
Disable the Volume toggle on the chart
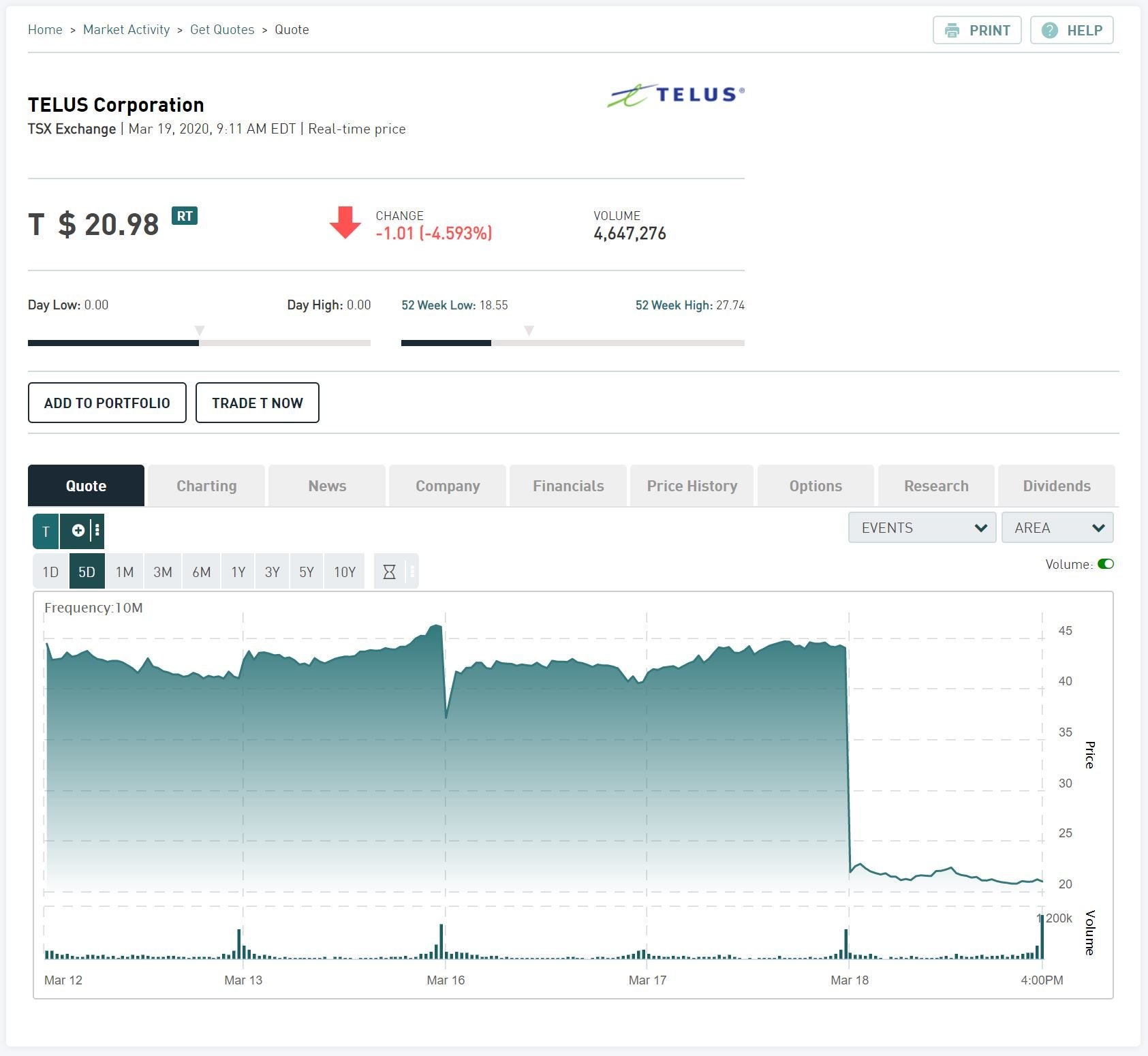click(1107, 564)
